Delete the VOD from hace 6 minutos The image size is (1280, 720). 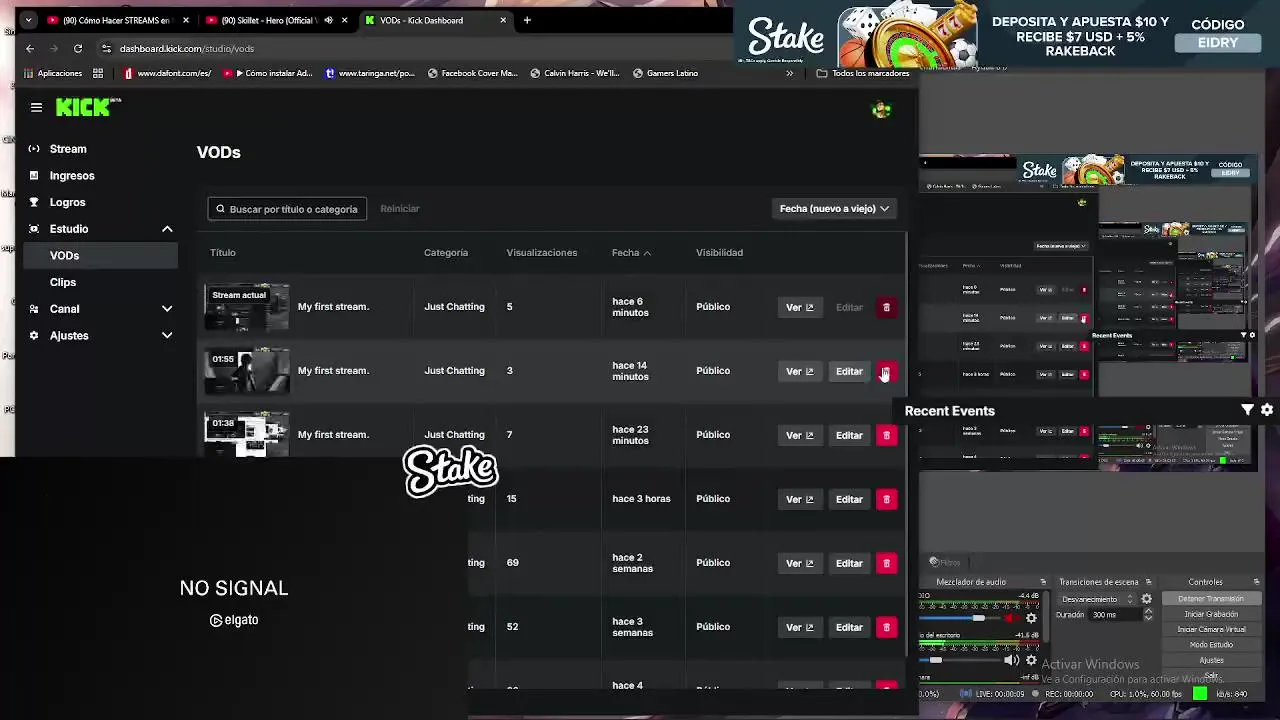886,307
